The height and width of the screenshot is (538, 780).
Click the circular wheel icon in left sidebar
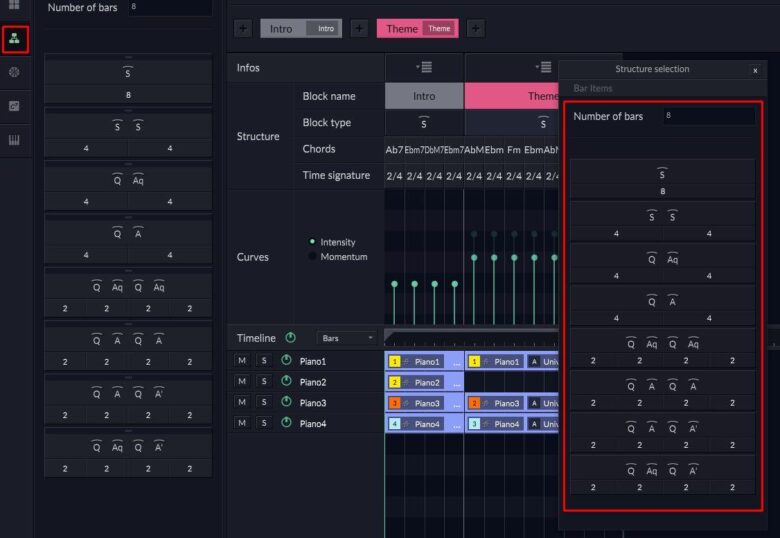pyautogui.click(x=15, y=72)
